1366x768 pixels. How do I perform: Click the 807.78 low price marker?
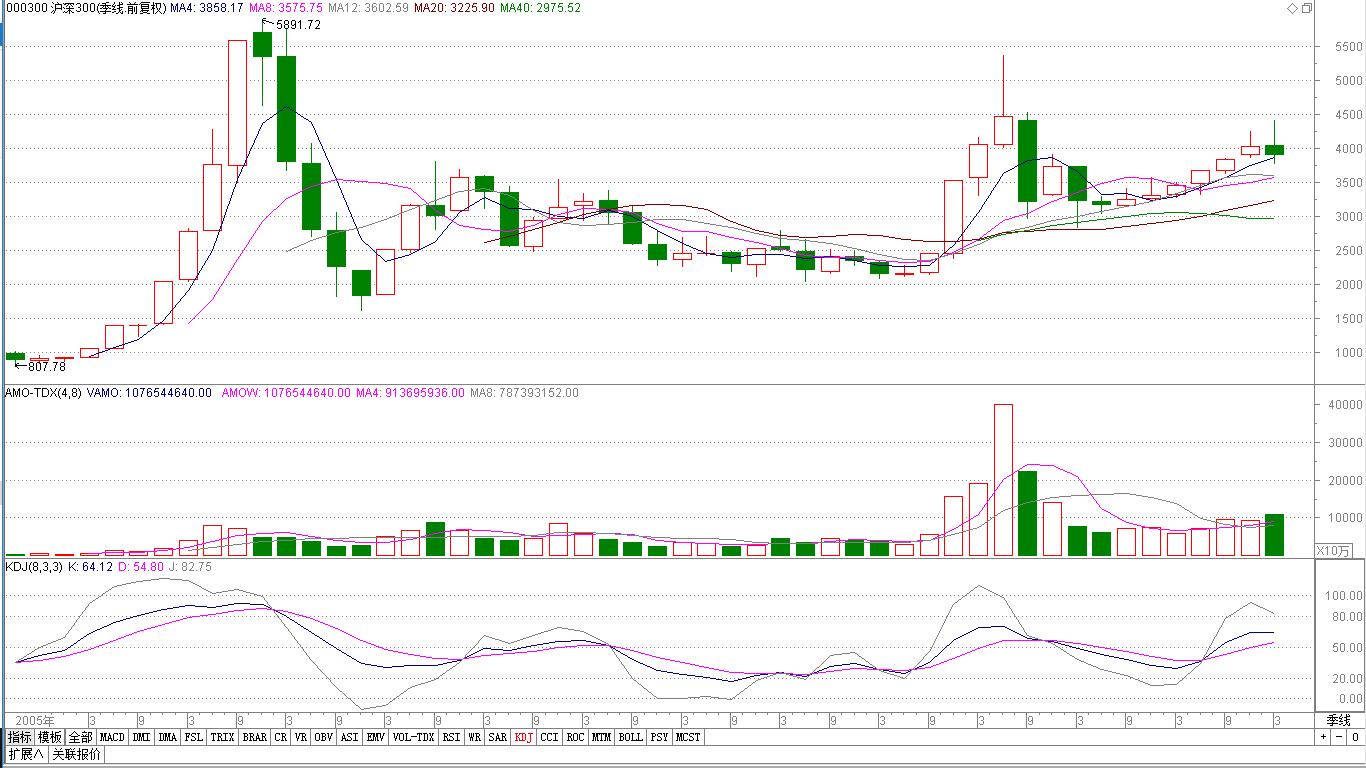[47, 367]
